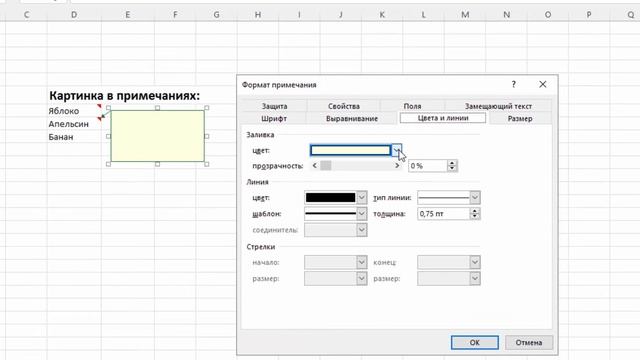640x360 pixels.
Task: Open the line type (тип линии) dropdown
Action: coord(475,198)
